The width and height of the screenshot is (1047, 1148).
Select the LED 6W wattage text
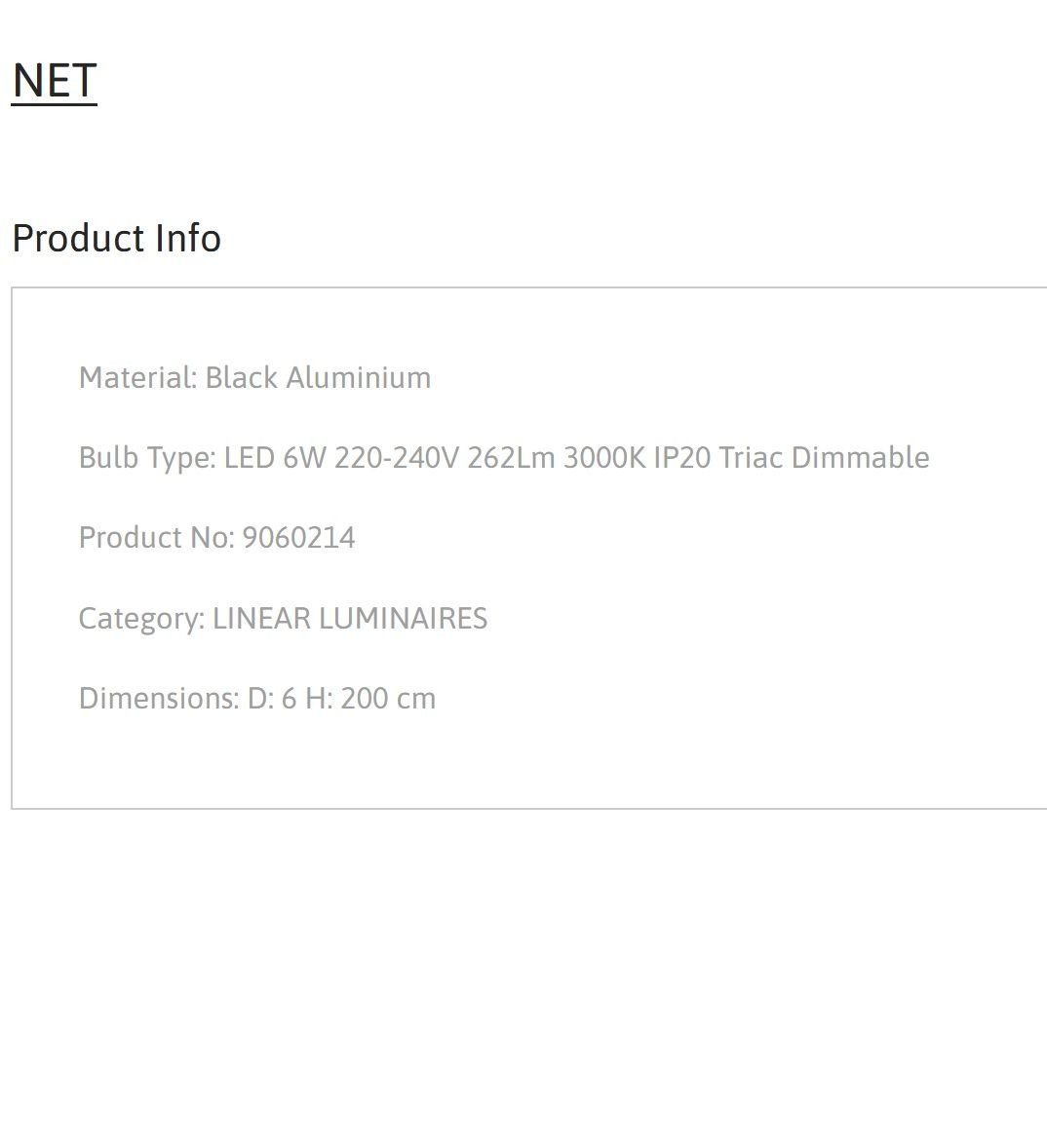tap(275, 457)
